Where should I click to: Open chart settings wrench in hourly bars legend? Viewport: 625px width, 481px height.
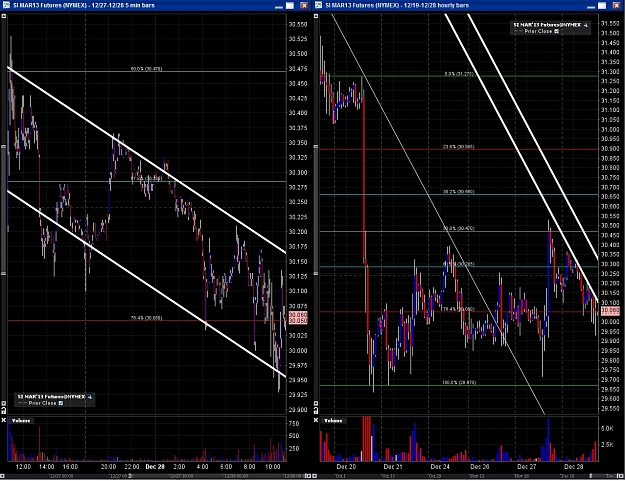click(586, 25)
